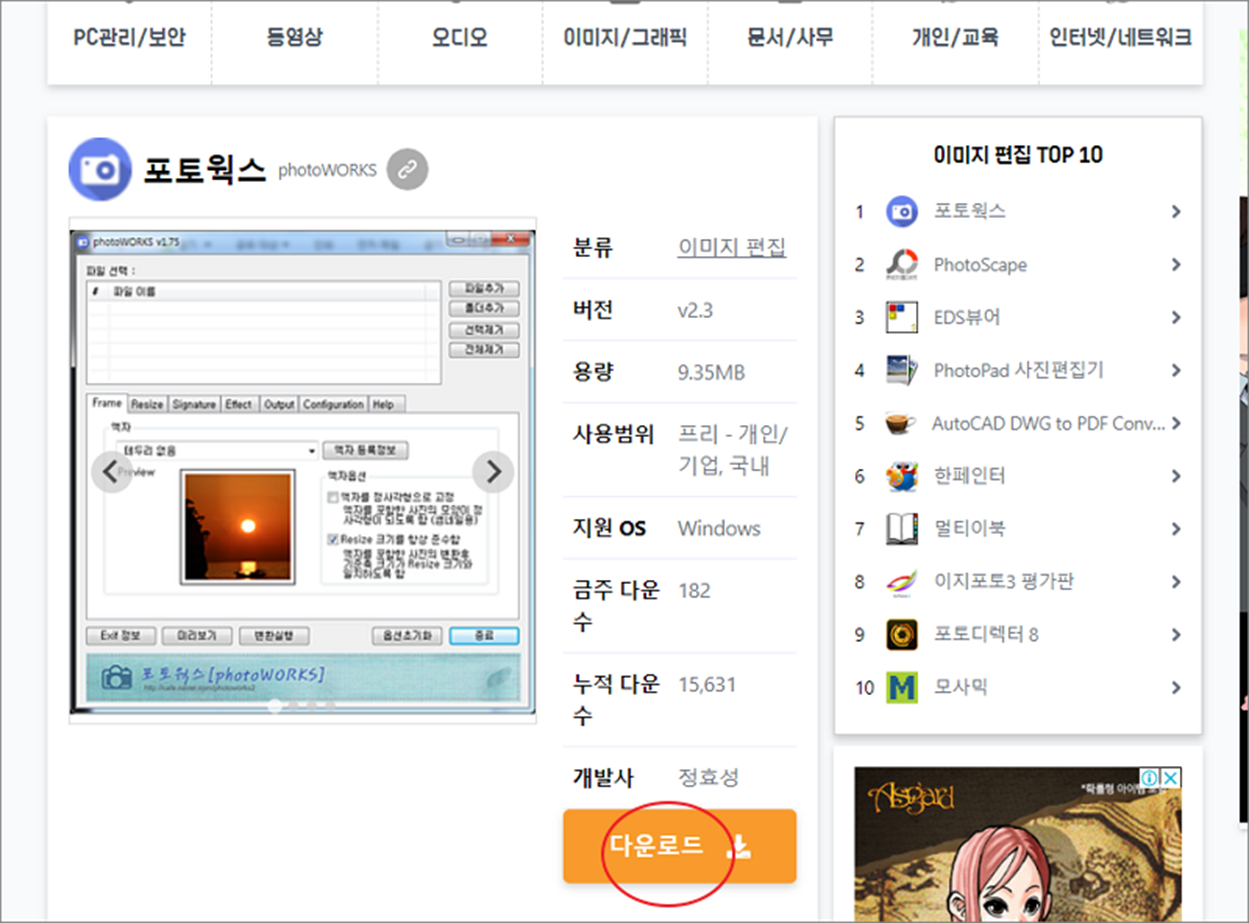Expand the 모사믹 row chevron
The height and width of the screenshot is (923, 1249).
[1176, 688]
